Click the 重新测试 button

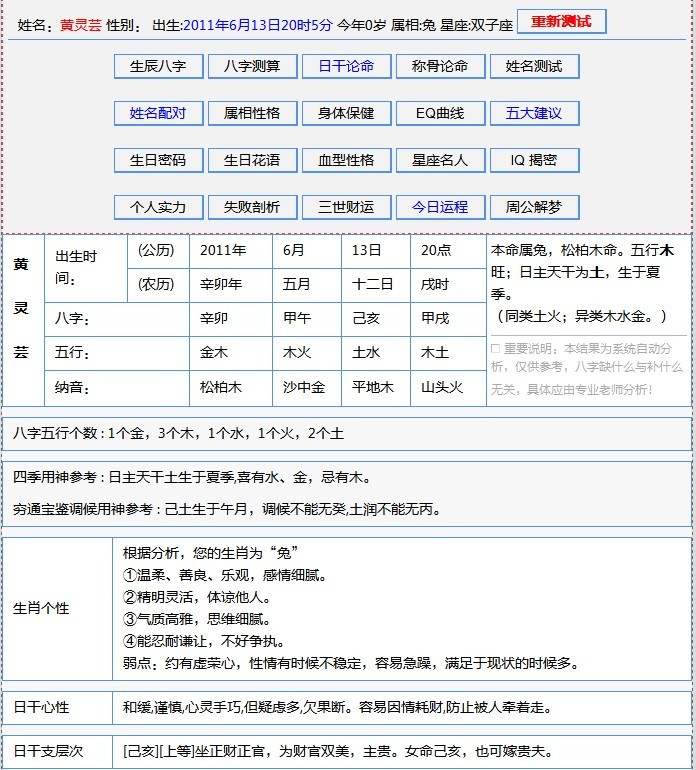pyautogui.click(x=561, y=22)
